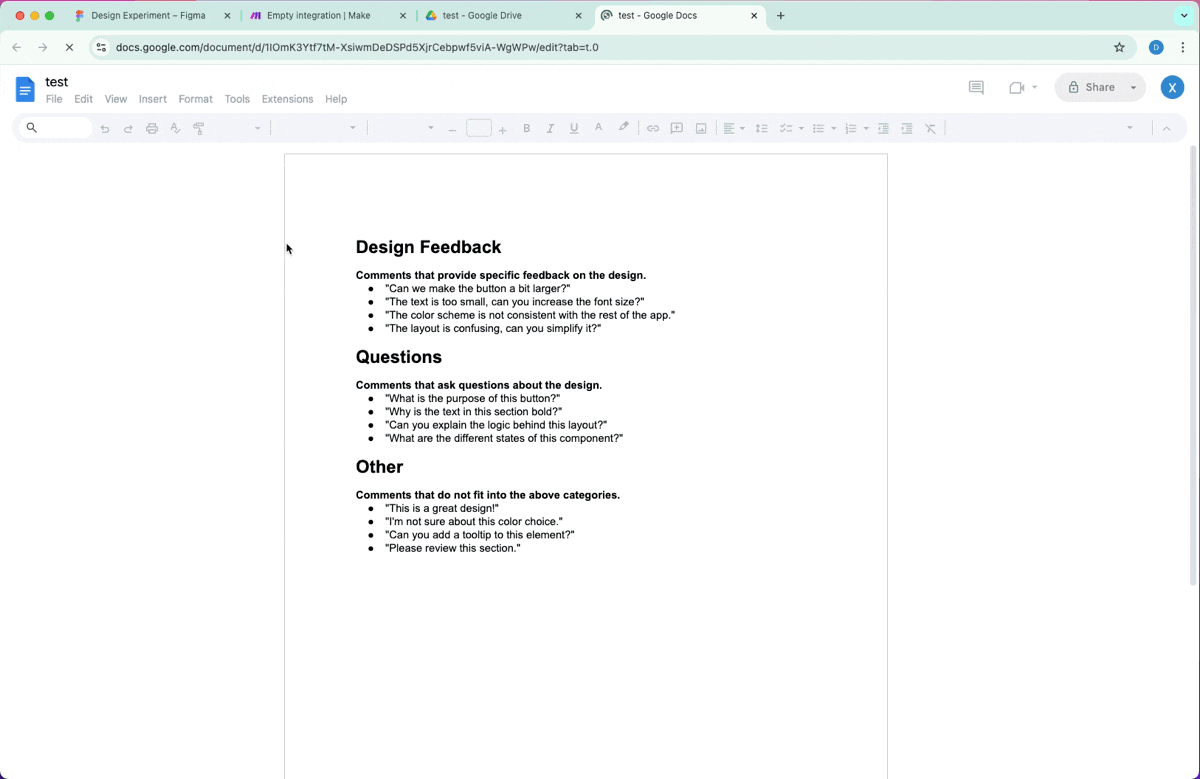The image size is (1200, 779).
Task: Open the text alignment dropdown
Action: (741, 128)
